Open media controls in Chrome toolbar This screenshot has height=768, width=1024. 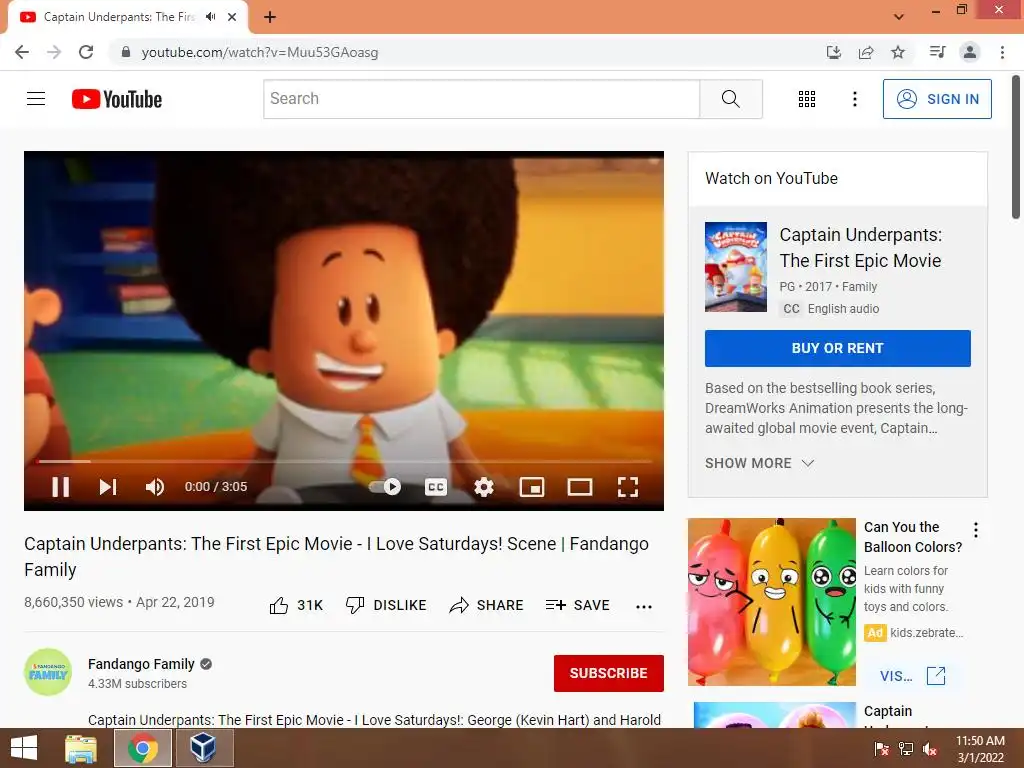[937, 52]
